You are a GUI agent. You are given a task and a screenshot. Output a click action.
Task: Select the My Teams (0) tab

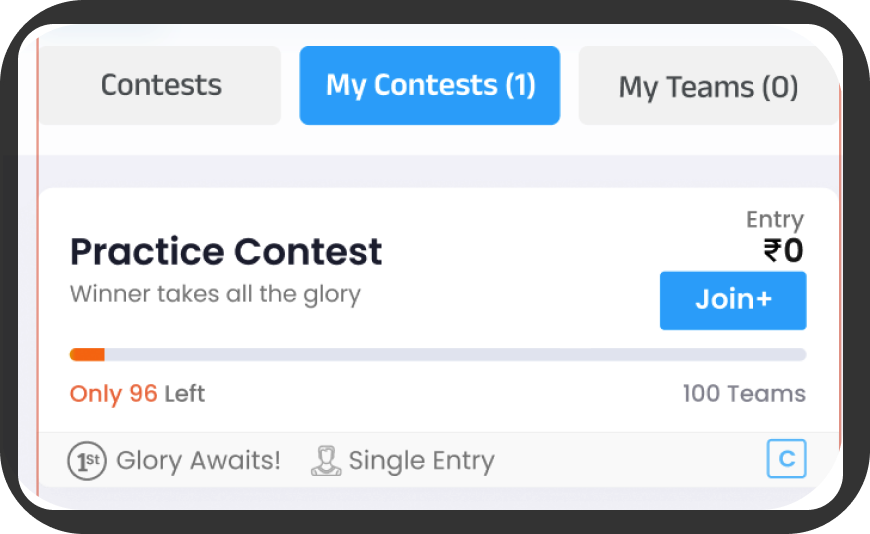709,85
